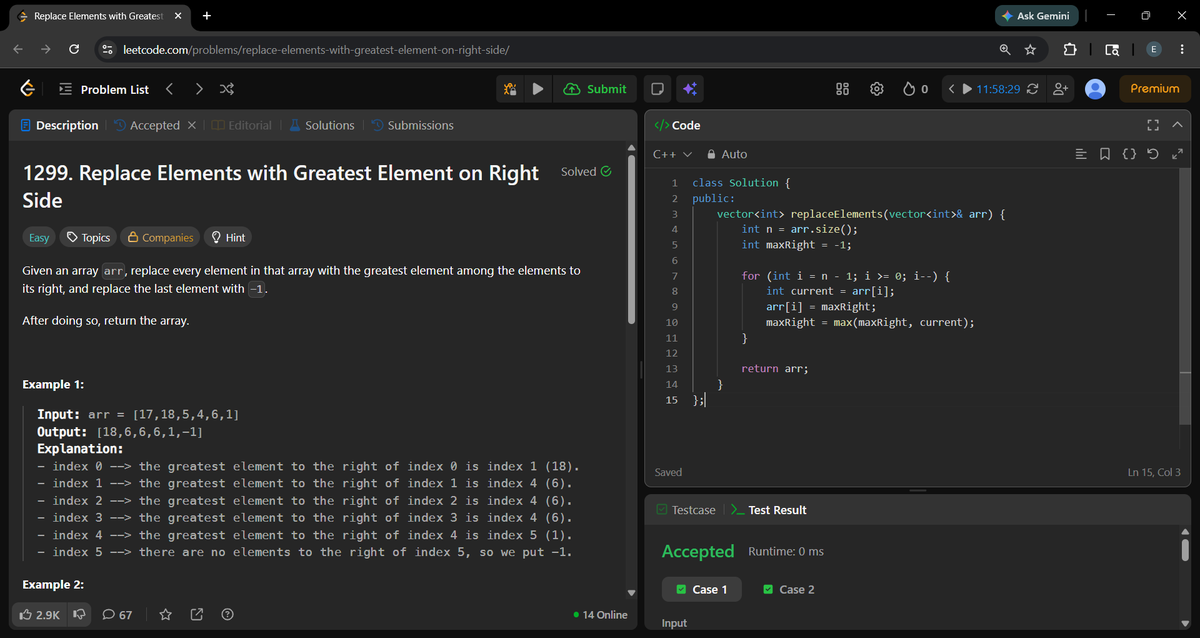Viewport: 1200px width, 638px height.
Task: Click the Auto lock indicator
Action: pos(727,154)
